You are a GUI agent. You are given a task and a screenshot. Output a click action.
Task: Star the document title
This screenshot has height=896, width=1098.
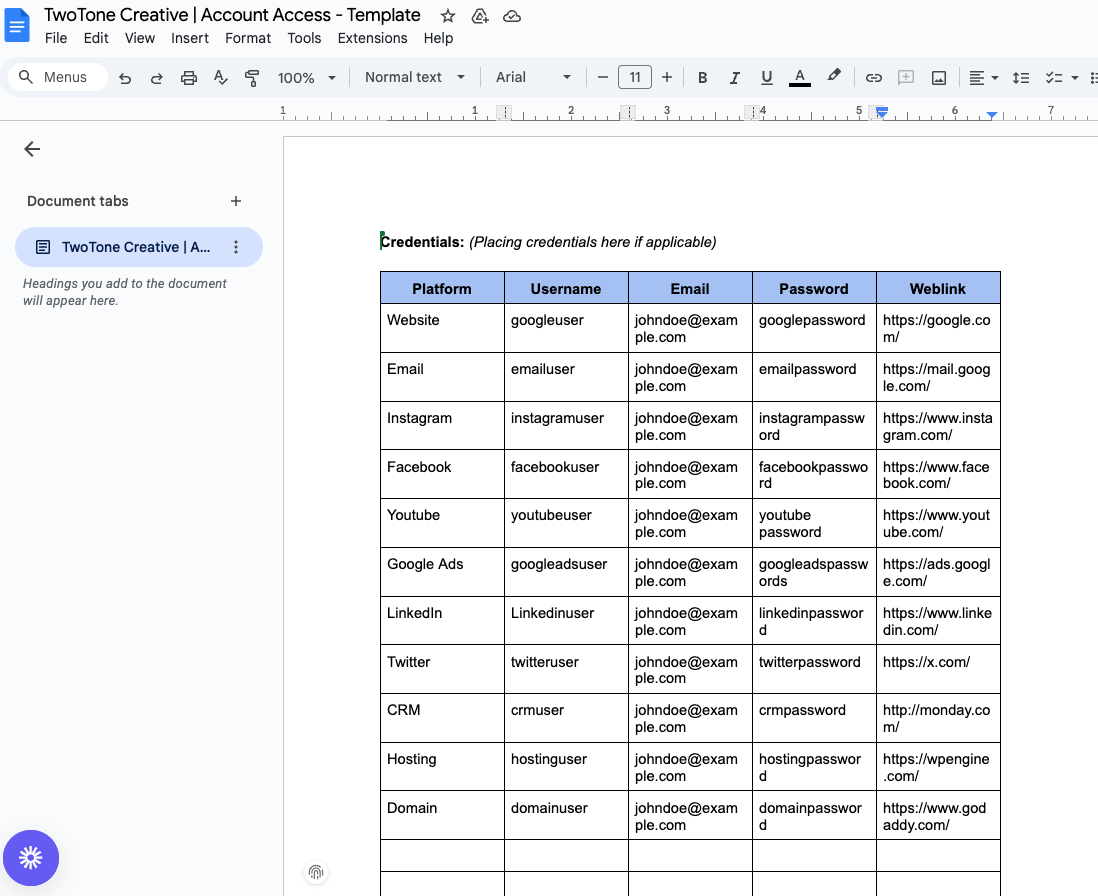[448, 16]
